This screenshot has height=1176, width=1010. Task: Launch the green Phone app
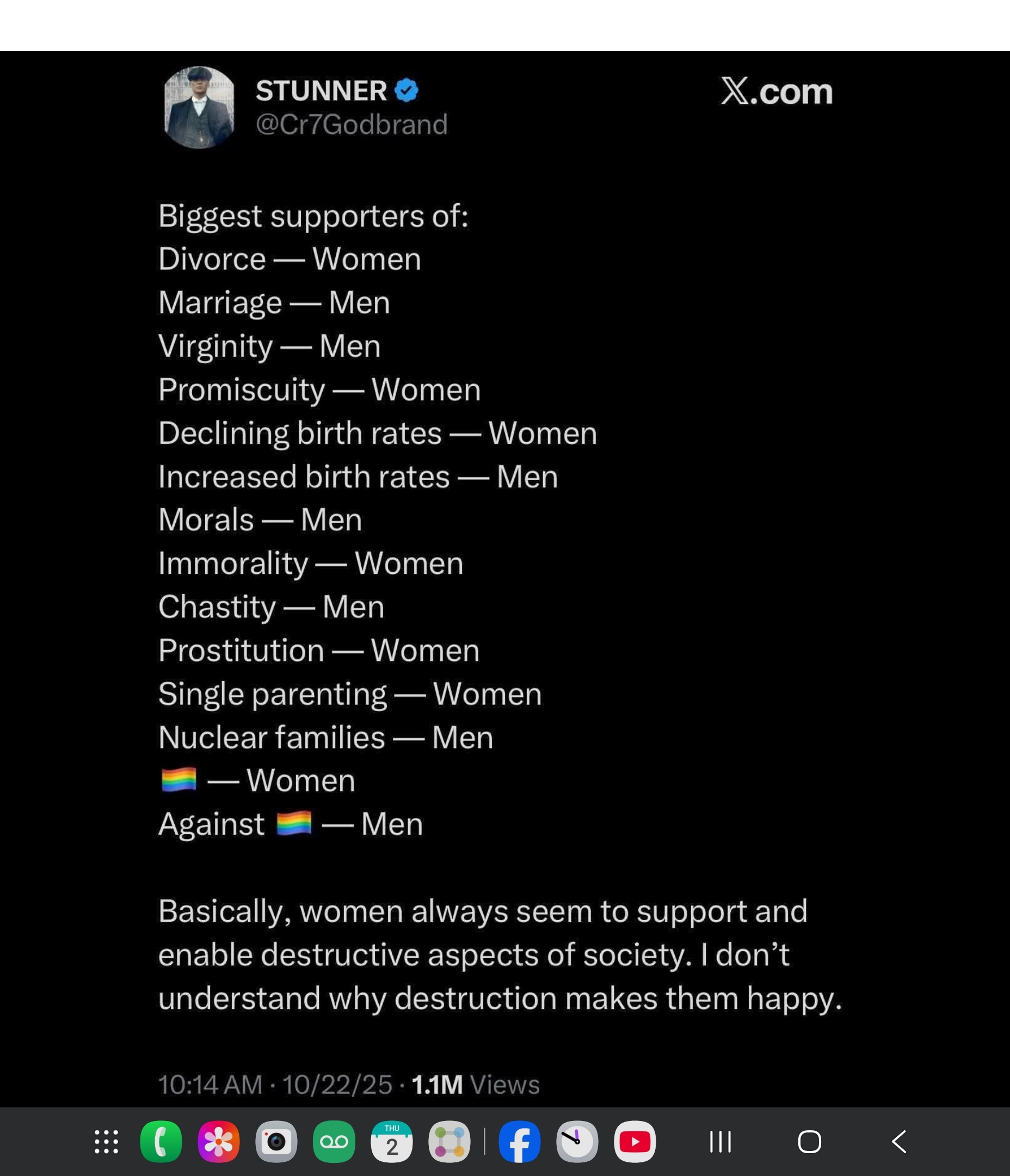pos(161,1141)
